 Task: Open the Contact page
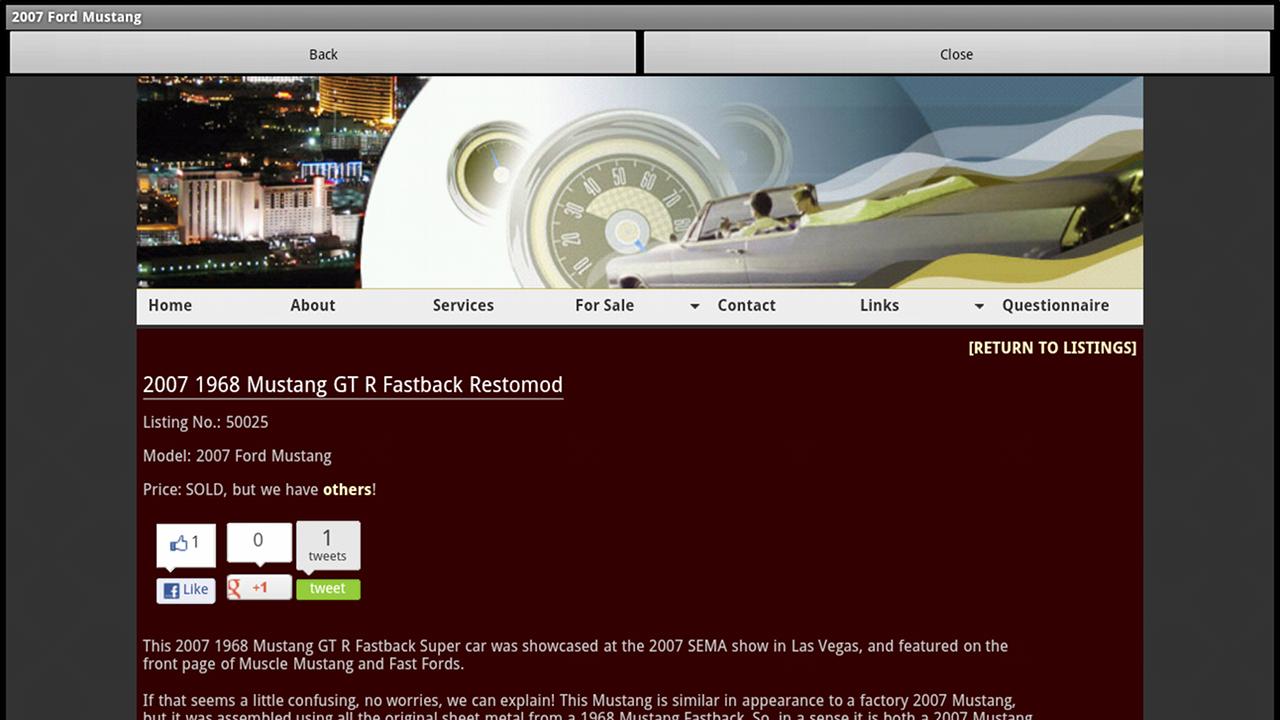[x=746, y=306]
